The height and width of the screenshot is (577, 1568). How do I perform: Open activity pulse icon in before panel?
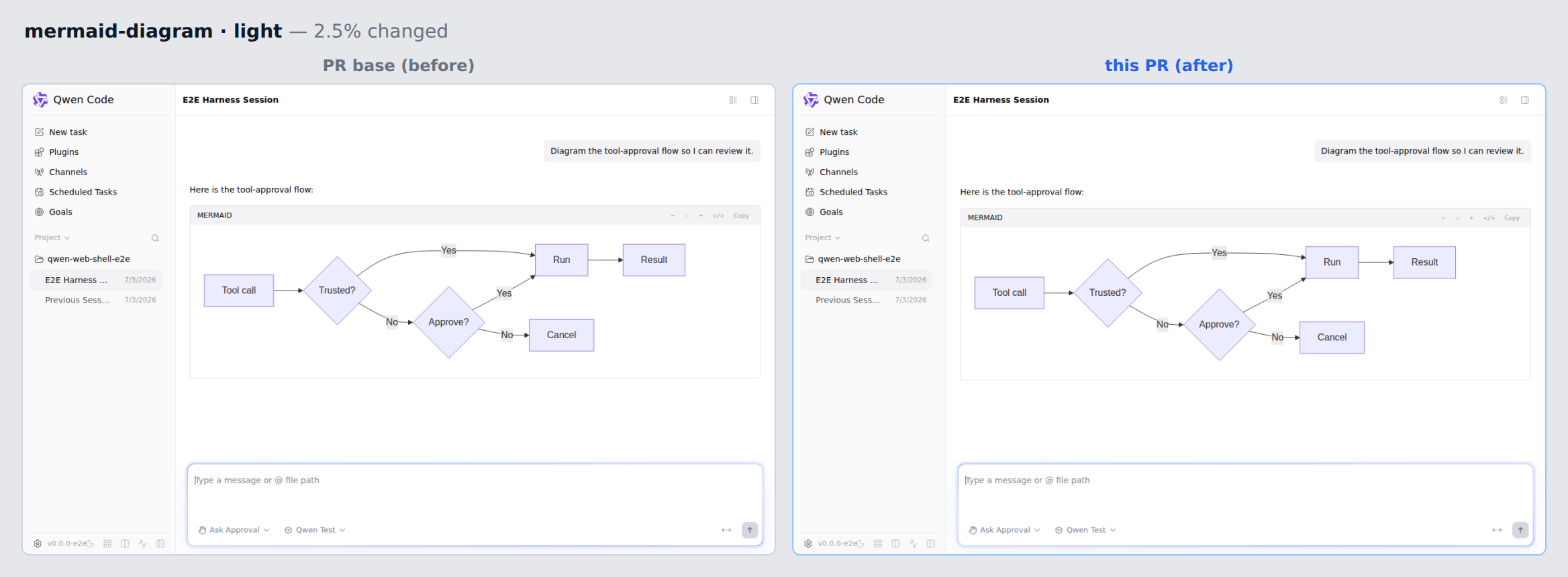pos(142,543)
